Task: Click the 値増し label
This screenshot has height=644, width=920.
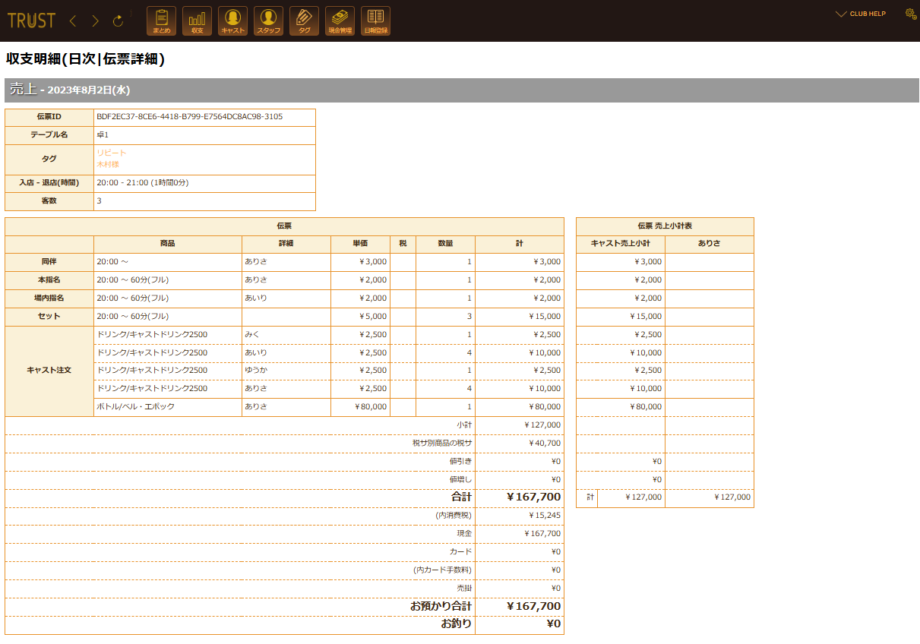Action: (x=461, y=480)
